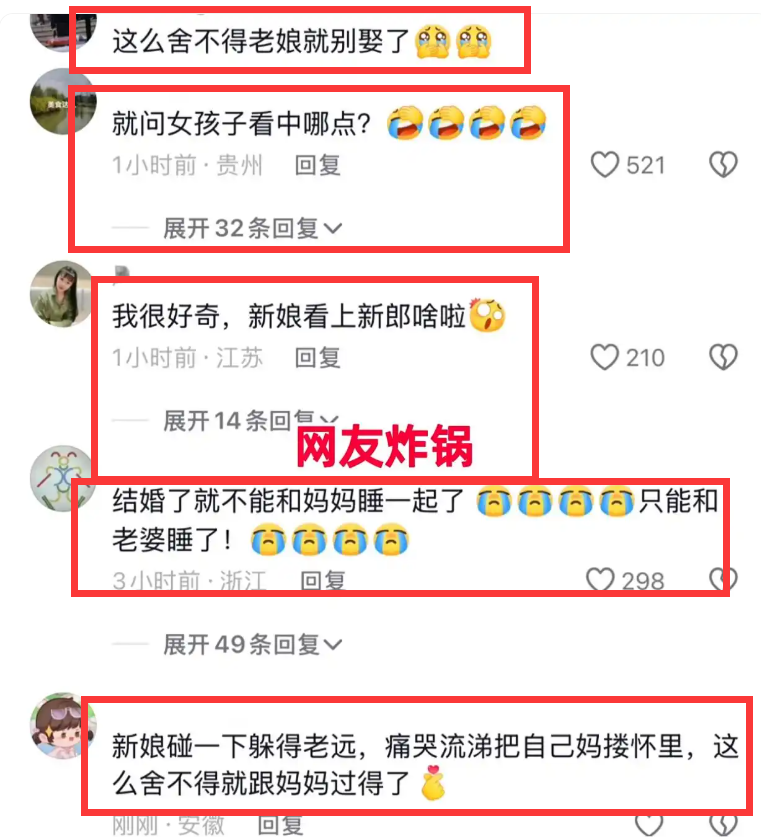Expand 32 replies under Guizhou comment
The image size is (761, 837).
252,228
